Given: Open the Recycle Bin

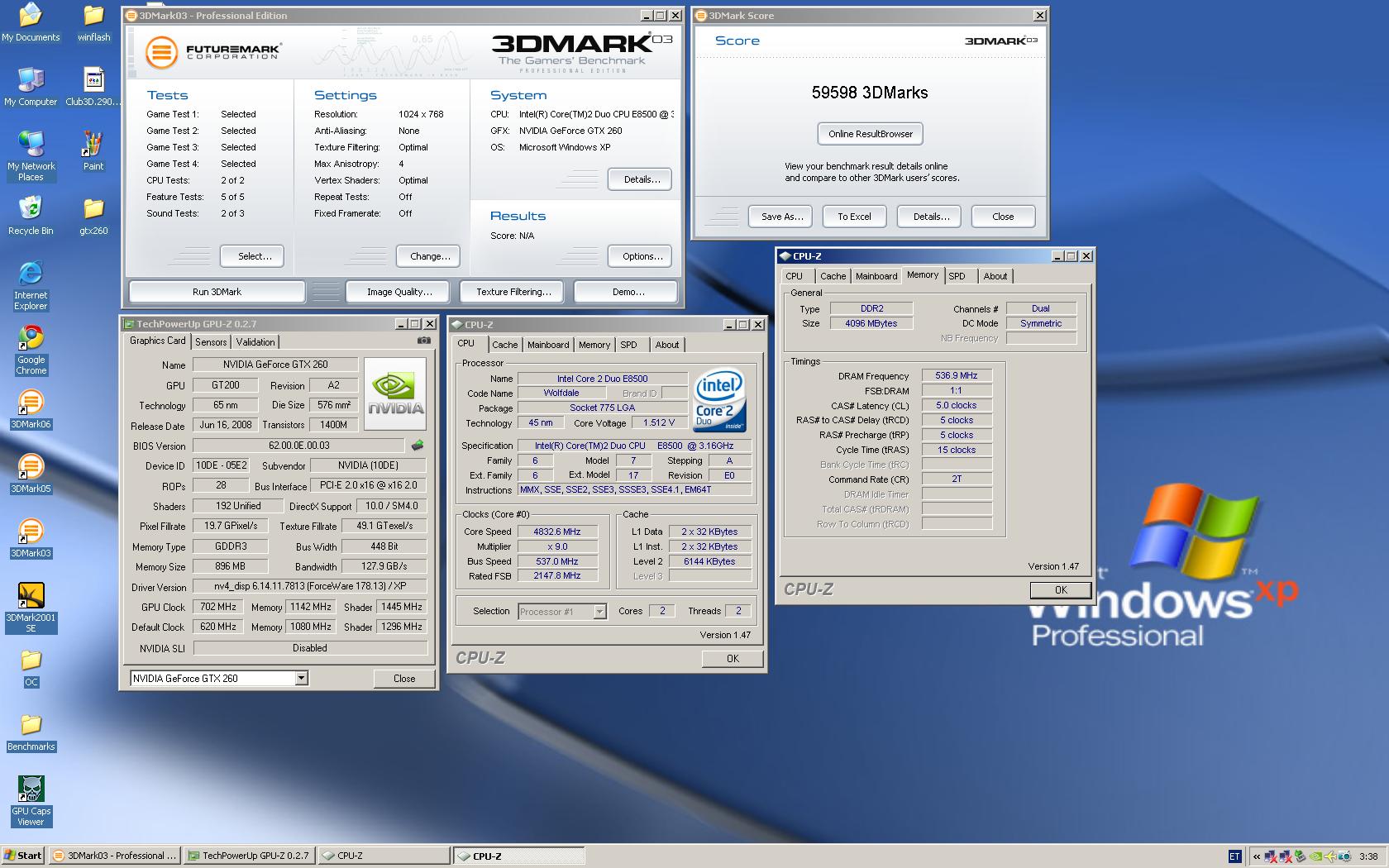Looking at the screenshot, I should coord(31,216).
